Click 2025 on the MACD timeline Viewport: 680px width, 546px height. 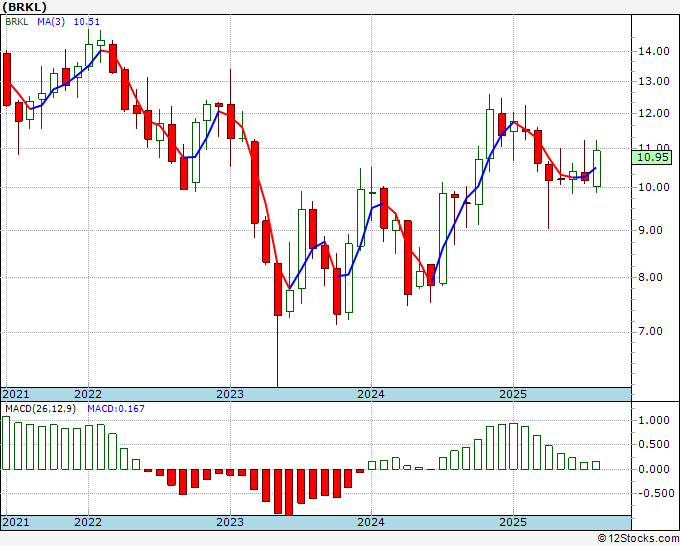513,522
